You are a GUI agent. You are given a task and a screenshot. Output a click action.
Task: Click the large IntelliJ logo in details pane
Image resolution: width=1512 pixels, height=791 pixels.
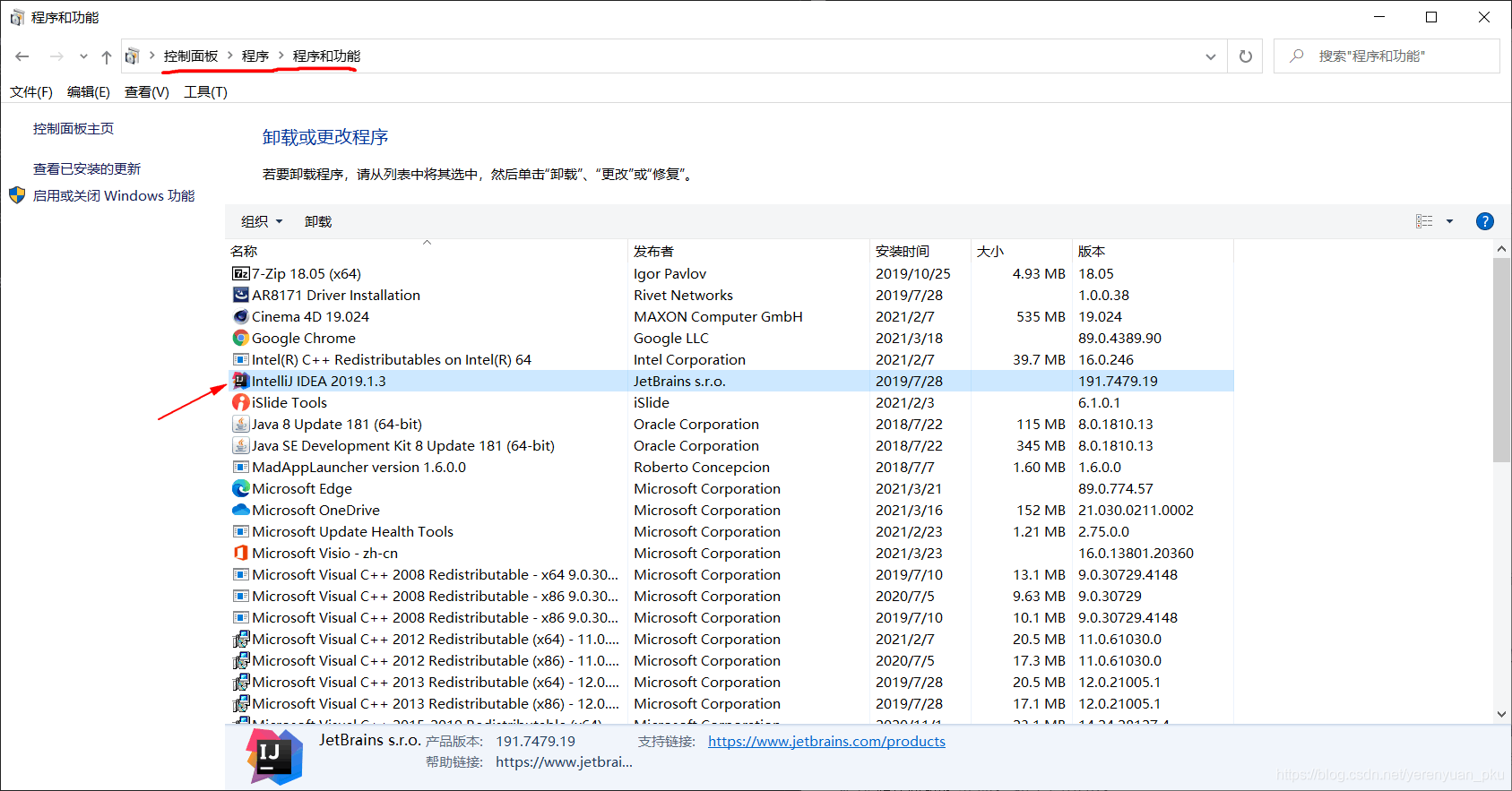click(274, 757)
